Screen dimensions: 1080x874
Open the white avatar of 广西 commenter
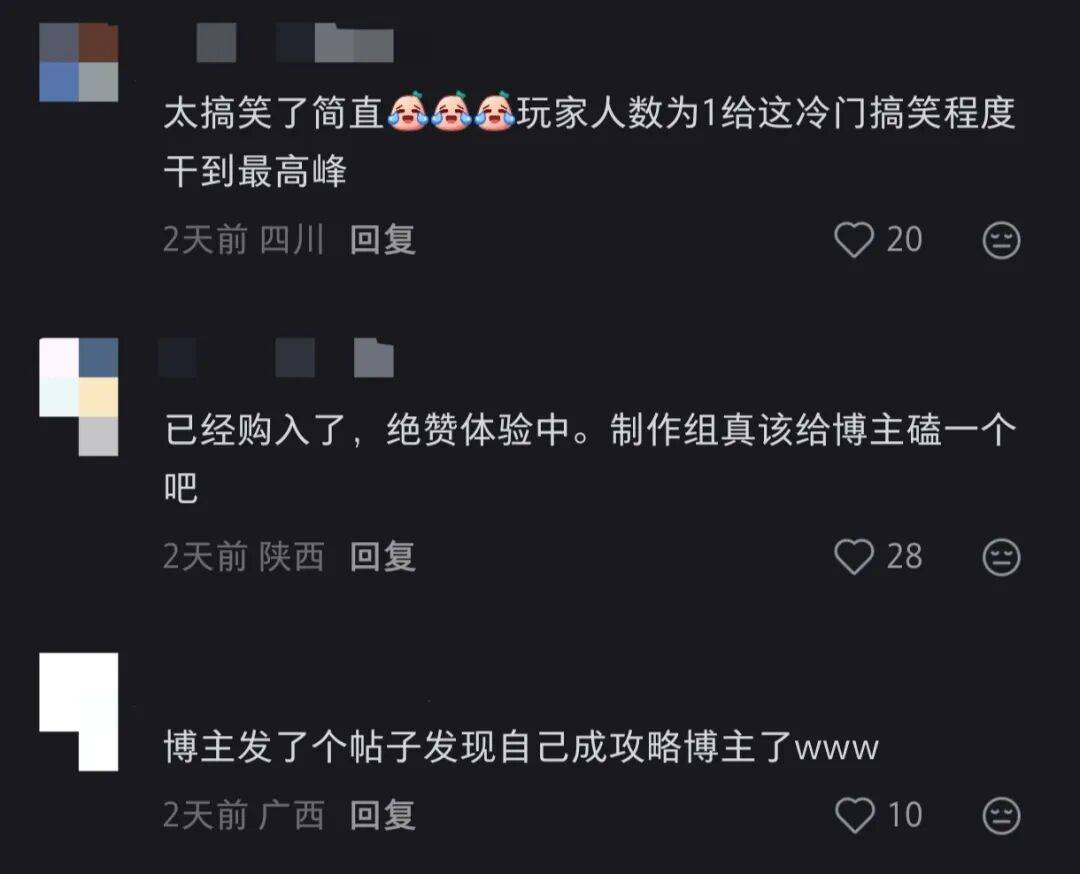79,711
